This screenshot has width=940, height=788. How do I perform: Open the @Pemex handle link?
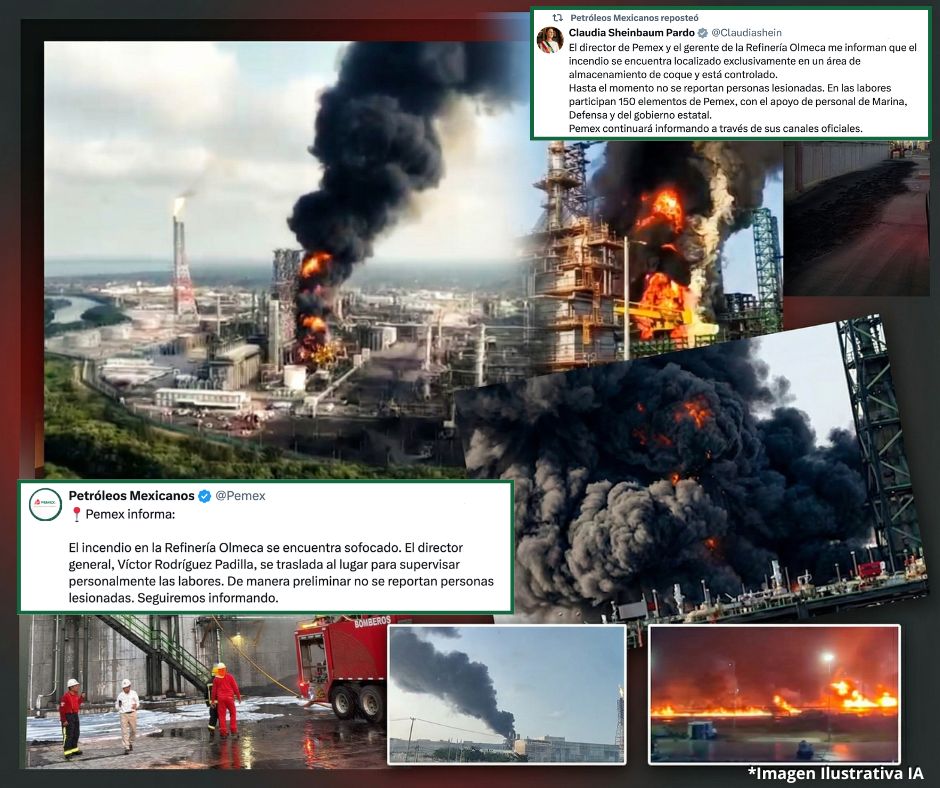(238, 496)
